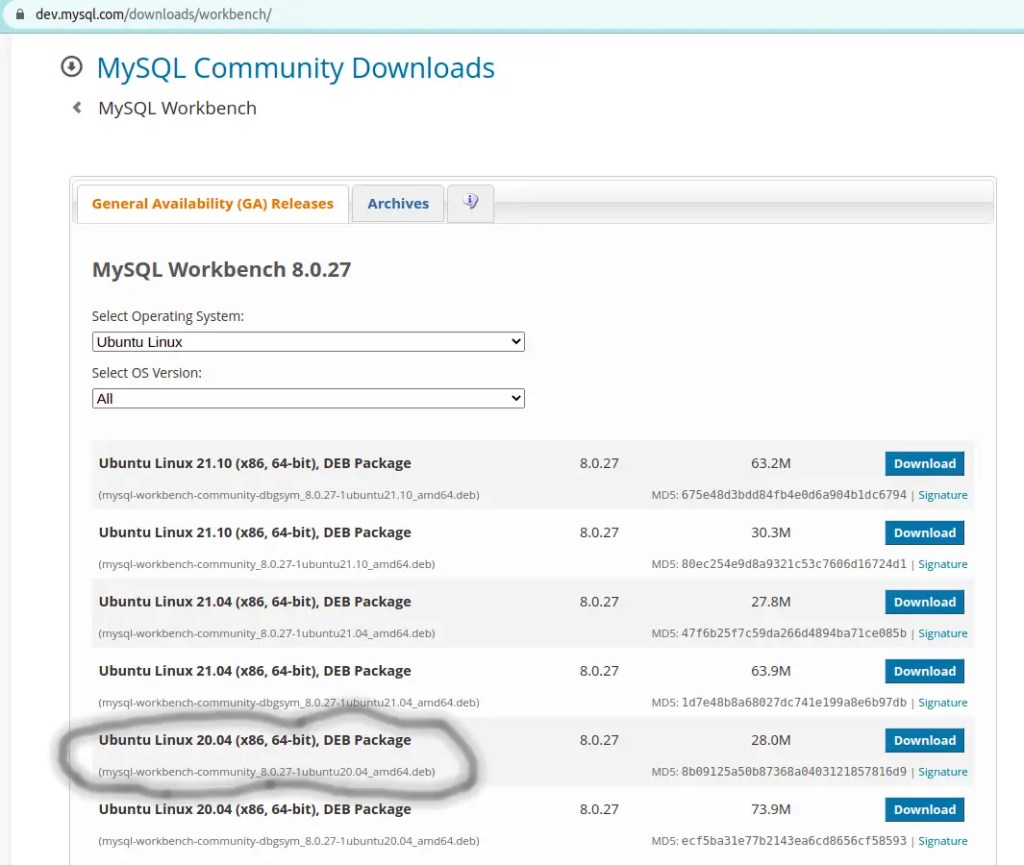This screenshot has height=865, width=1024.
Task: Click the 30.3M file size value
Action: click(771, 533)
